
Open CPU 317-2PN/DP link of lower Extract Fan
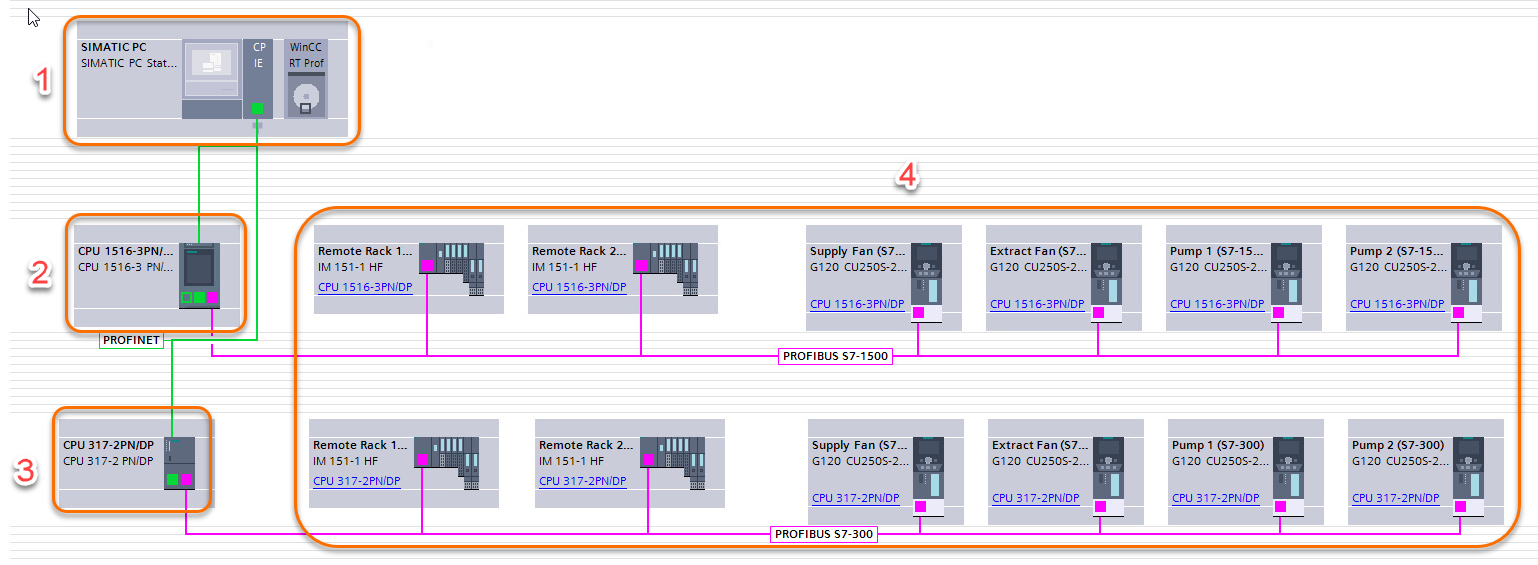[1036, 498]
